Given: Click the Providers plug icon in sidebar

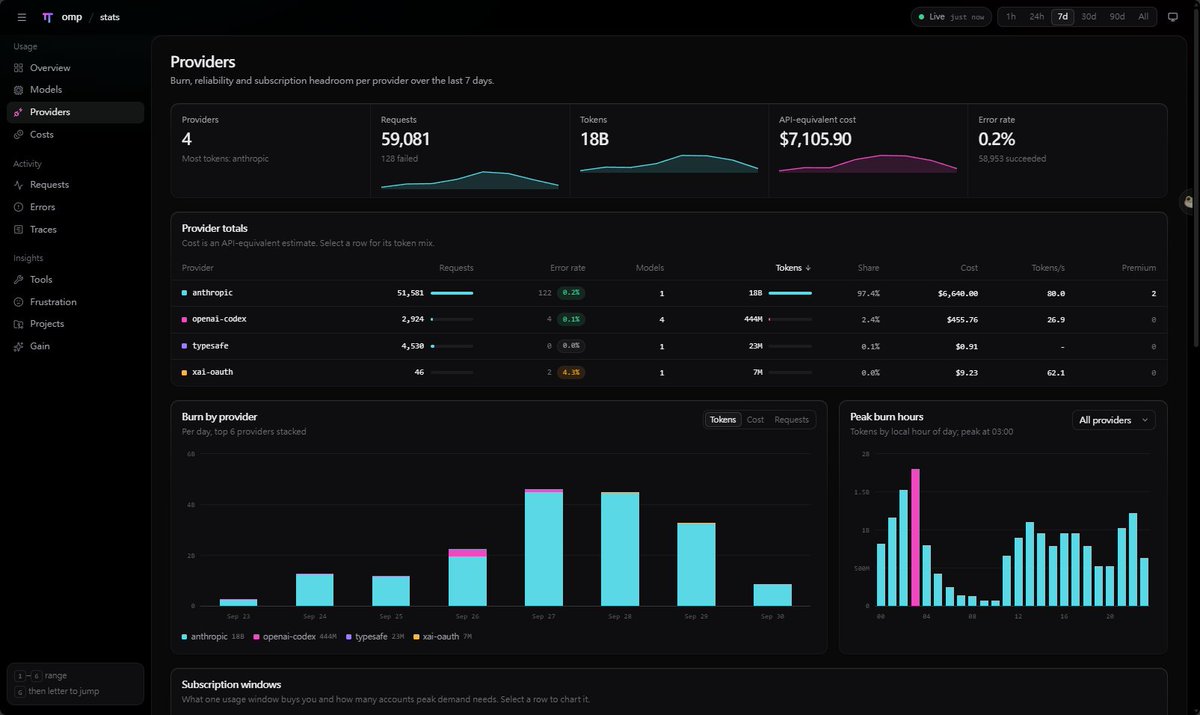Looking at the screenshot, I should point(19,112).
